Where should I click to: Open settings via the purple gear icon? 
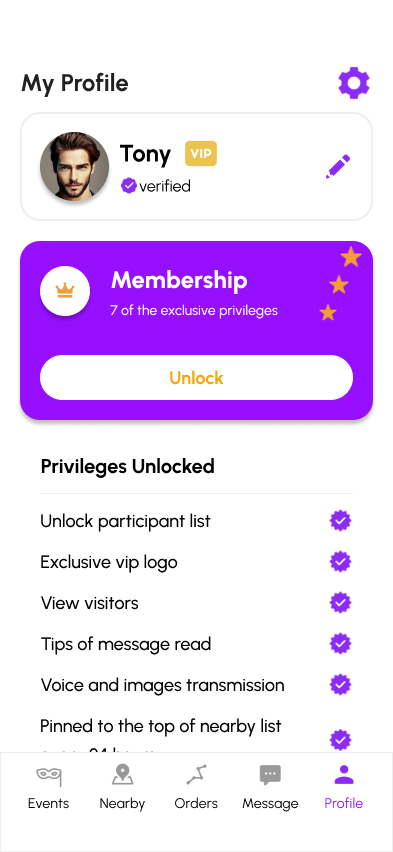[354, 83]
